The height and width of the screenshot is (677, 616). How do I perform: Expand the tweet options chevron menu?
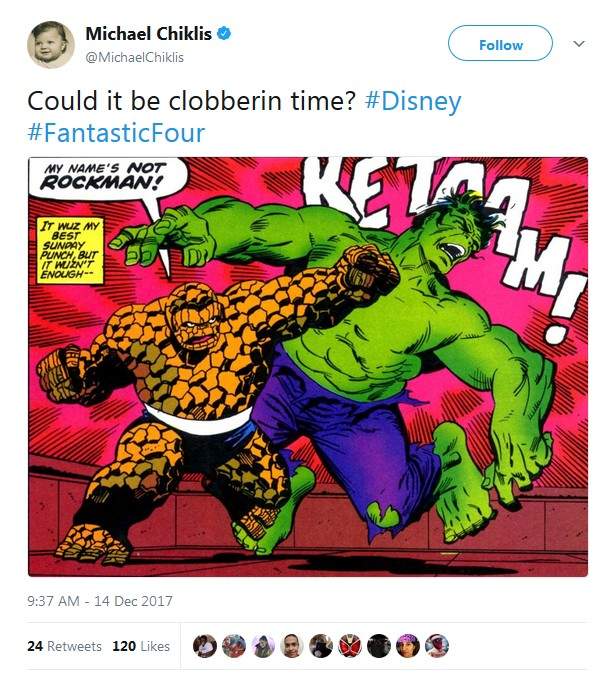578,44
